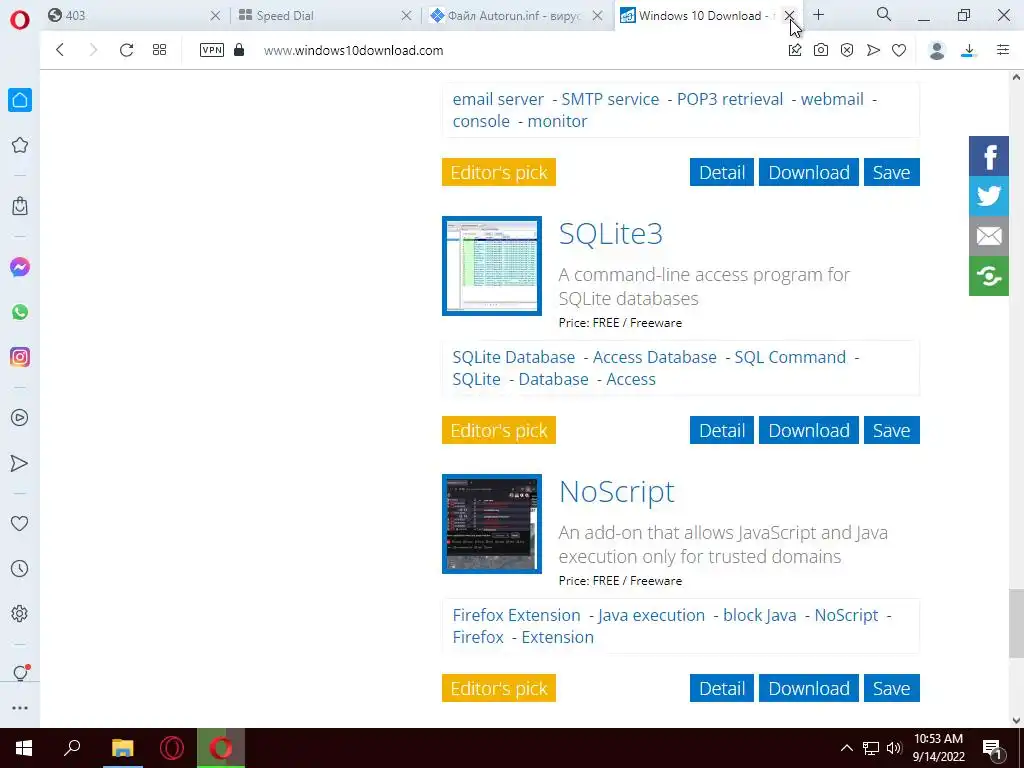Share page via email envelope
The width and height of the screenshot is (1024, 768).
pos(989,236)
